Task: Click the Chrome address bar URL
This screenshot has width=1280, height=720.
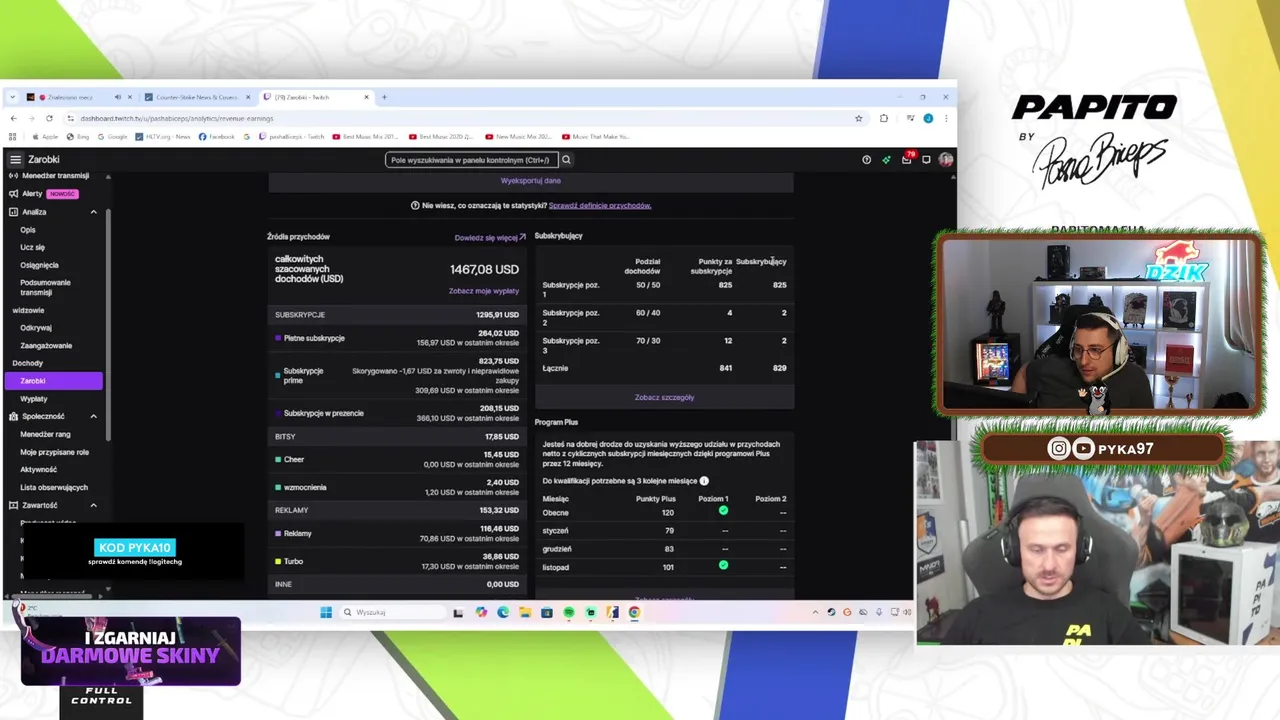Action: point(177,118)
